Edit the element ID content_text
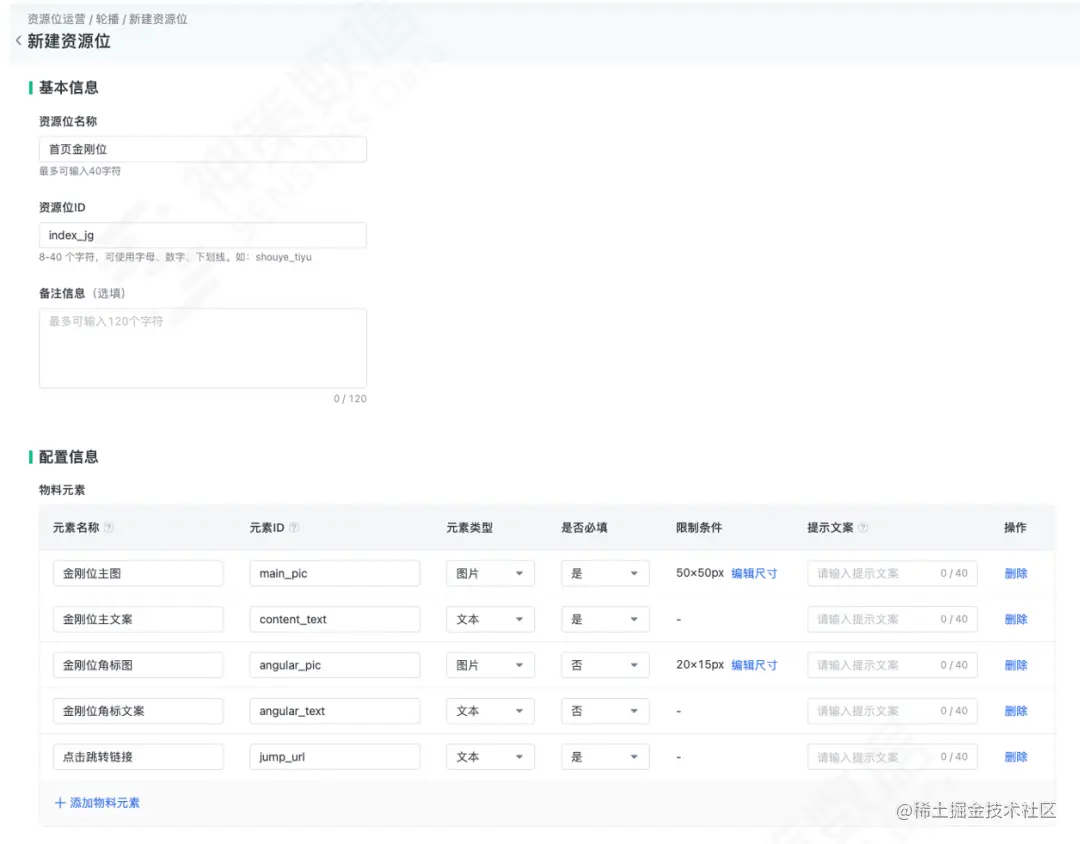Screen dimensions: 1080x844 tap(335, 619)
